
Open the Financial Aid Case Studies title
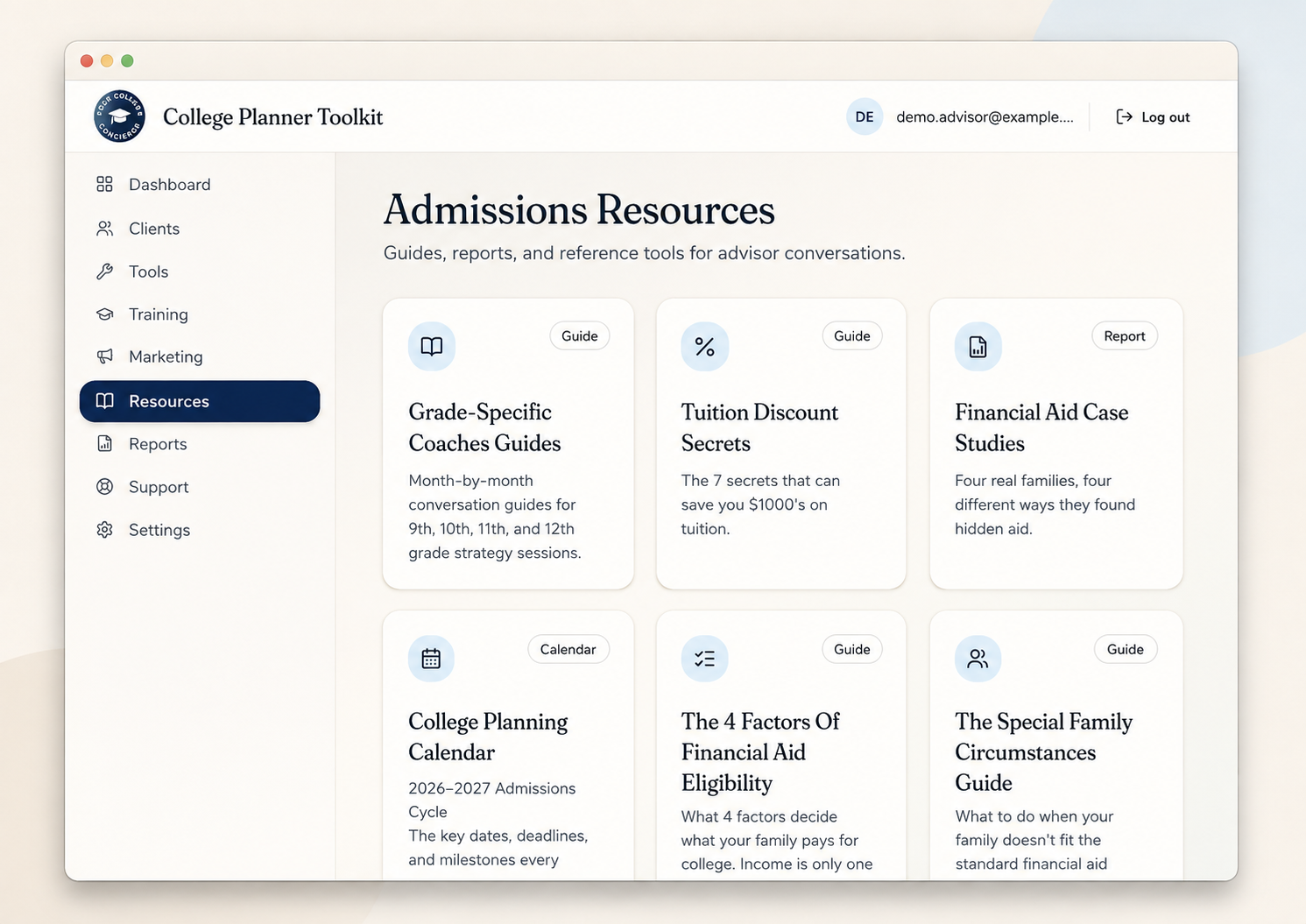1041,427
